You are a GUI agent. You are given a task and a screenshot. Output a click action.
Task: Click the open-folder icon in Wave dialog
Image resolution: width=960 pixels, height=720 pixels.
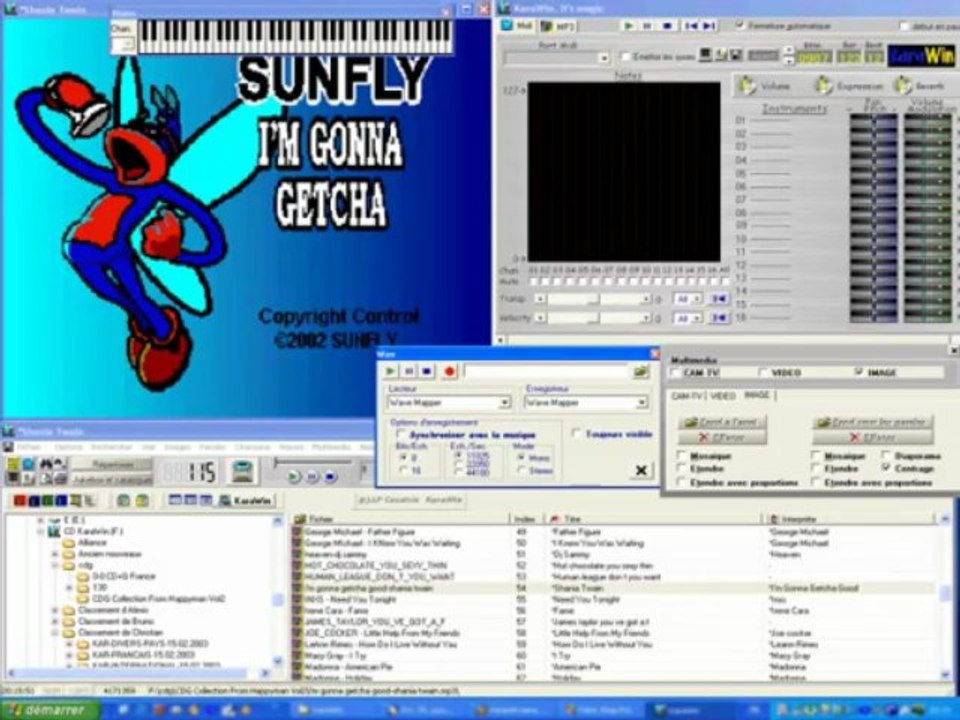640,371
